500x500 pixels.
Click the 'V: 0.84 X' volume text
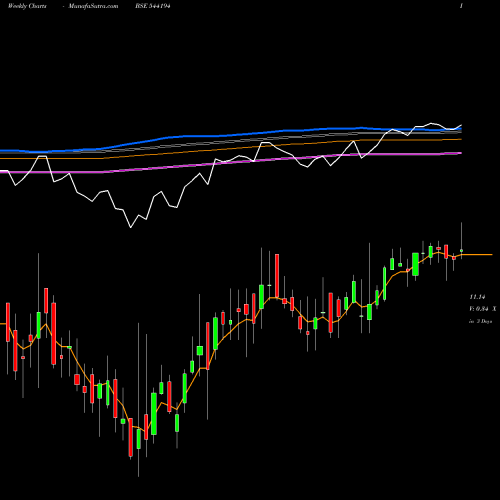pos(483,309)
